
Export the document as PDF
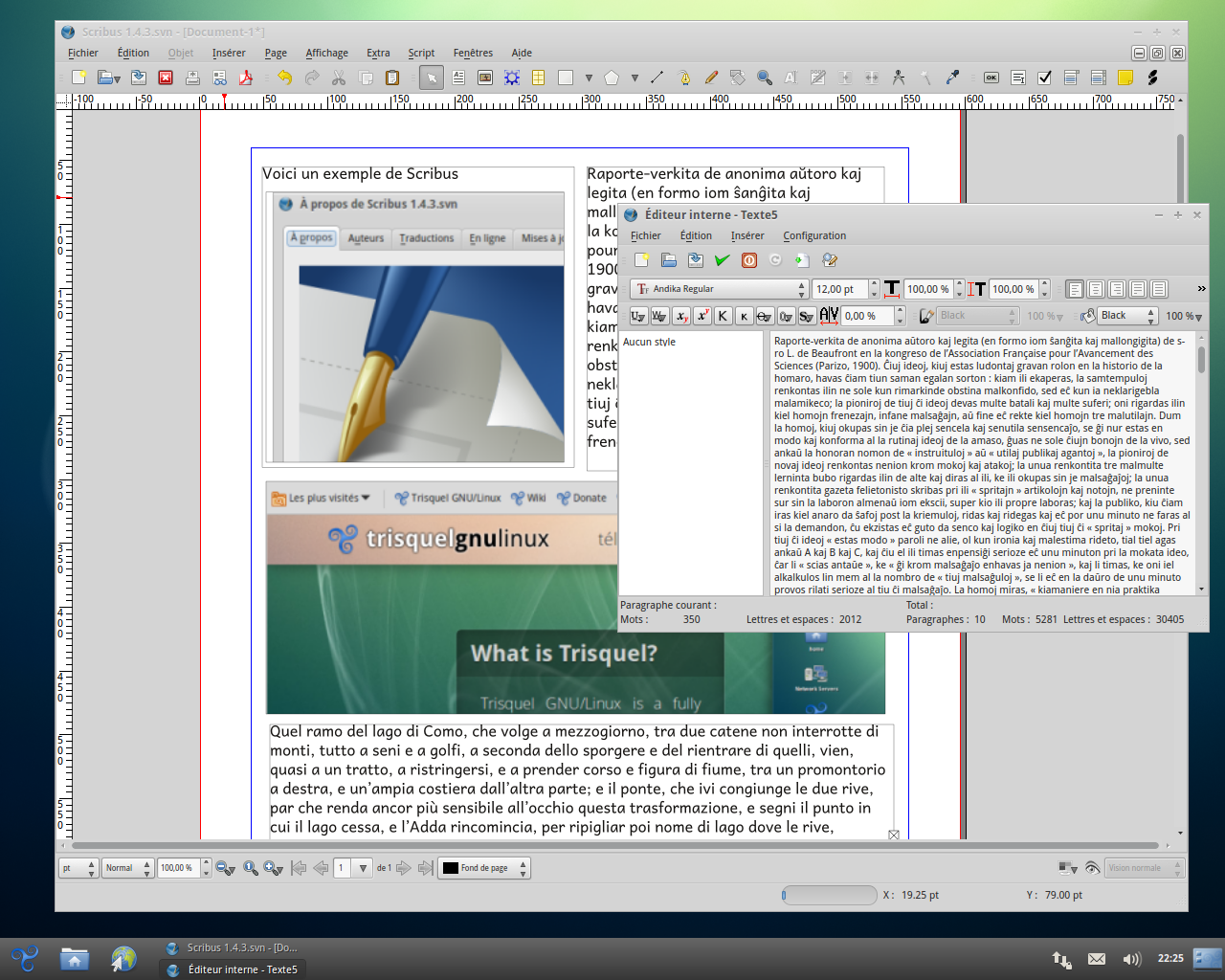pyautogui.click(x=246, y=78)
